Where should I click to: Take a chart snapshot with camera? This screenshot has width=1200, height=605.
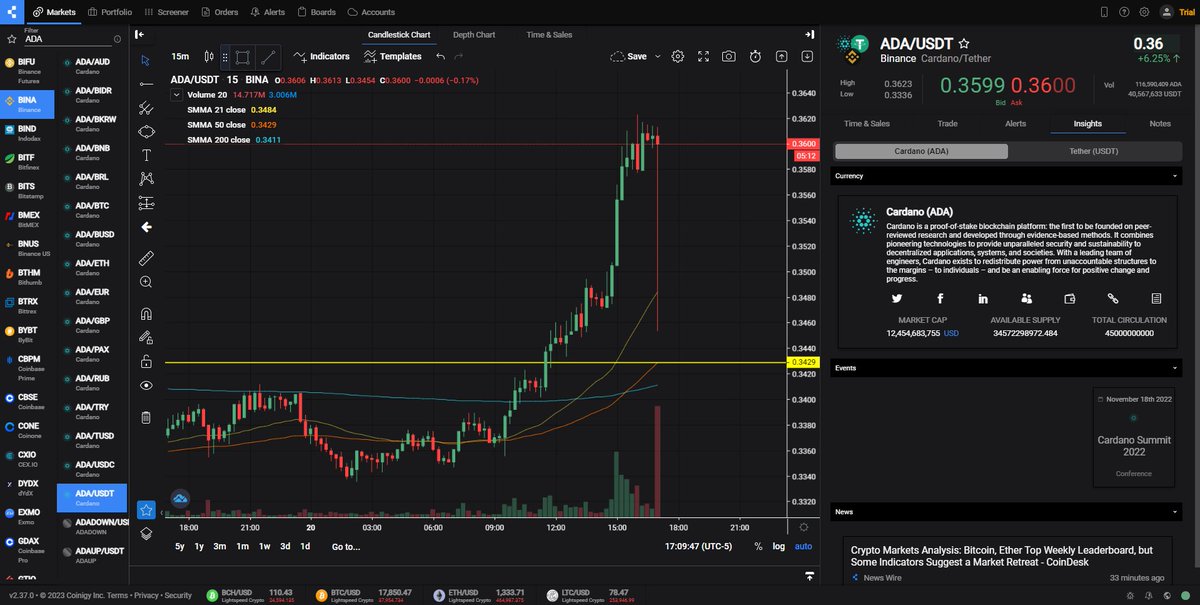coord(729,57)
